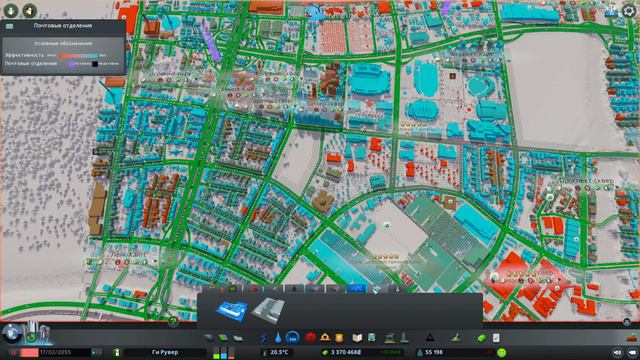
Task: Open the Chirper bird icon at top
Action: click(315, 12)
